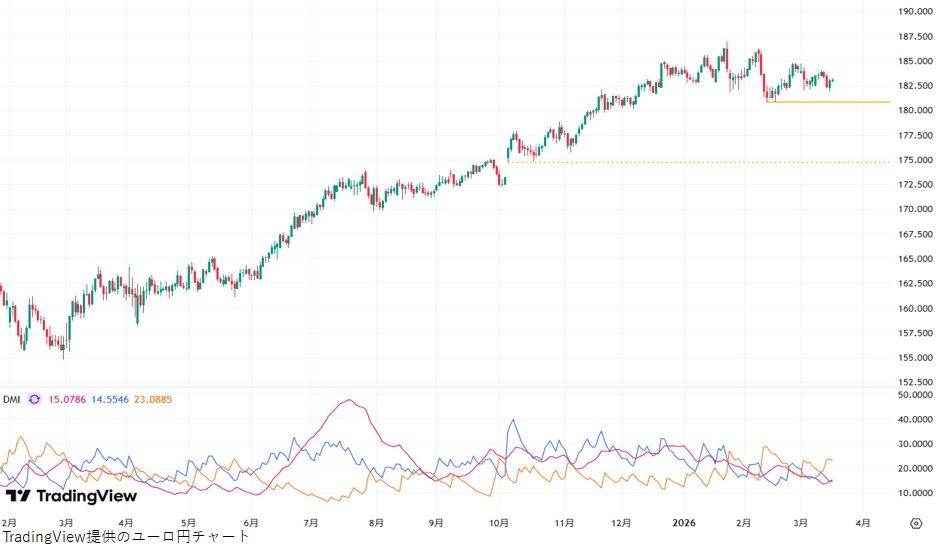
Task: Select the solid yellow horizontal support line
Action: pyautogui.click(x=830, y=102)
